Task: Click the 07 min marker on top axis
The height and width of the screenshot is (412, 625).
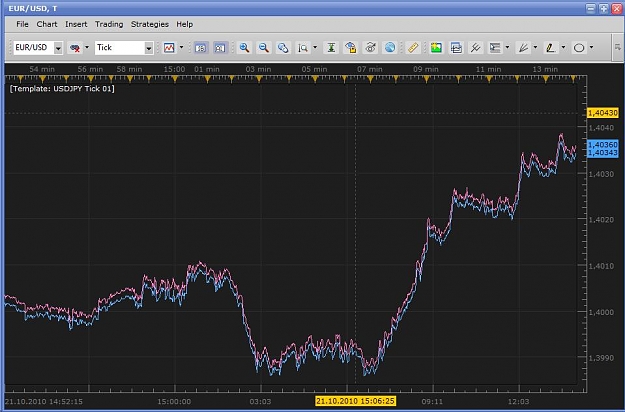Action: (370, 69)
